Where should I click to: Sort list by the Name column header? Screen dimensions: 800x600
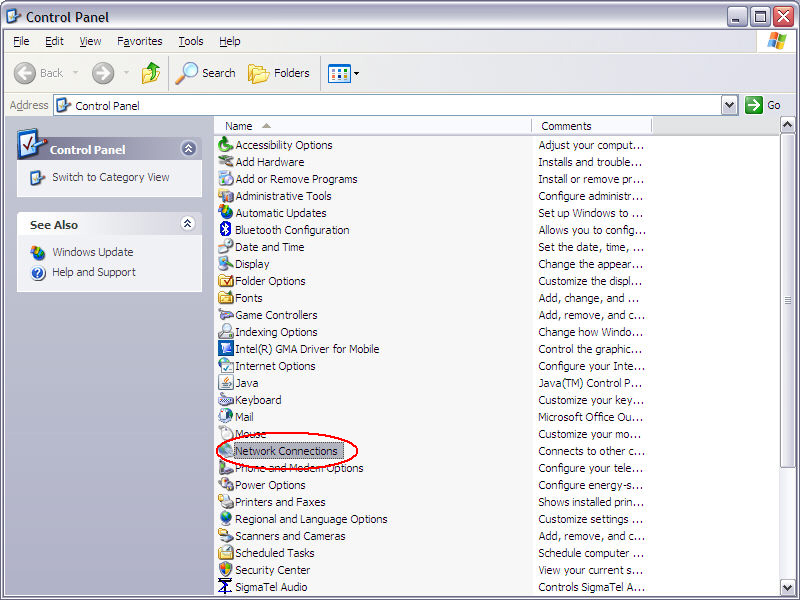(239, 126)
